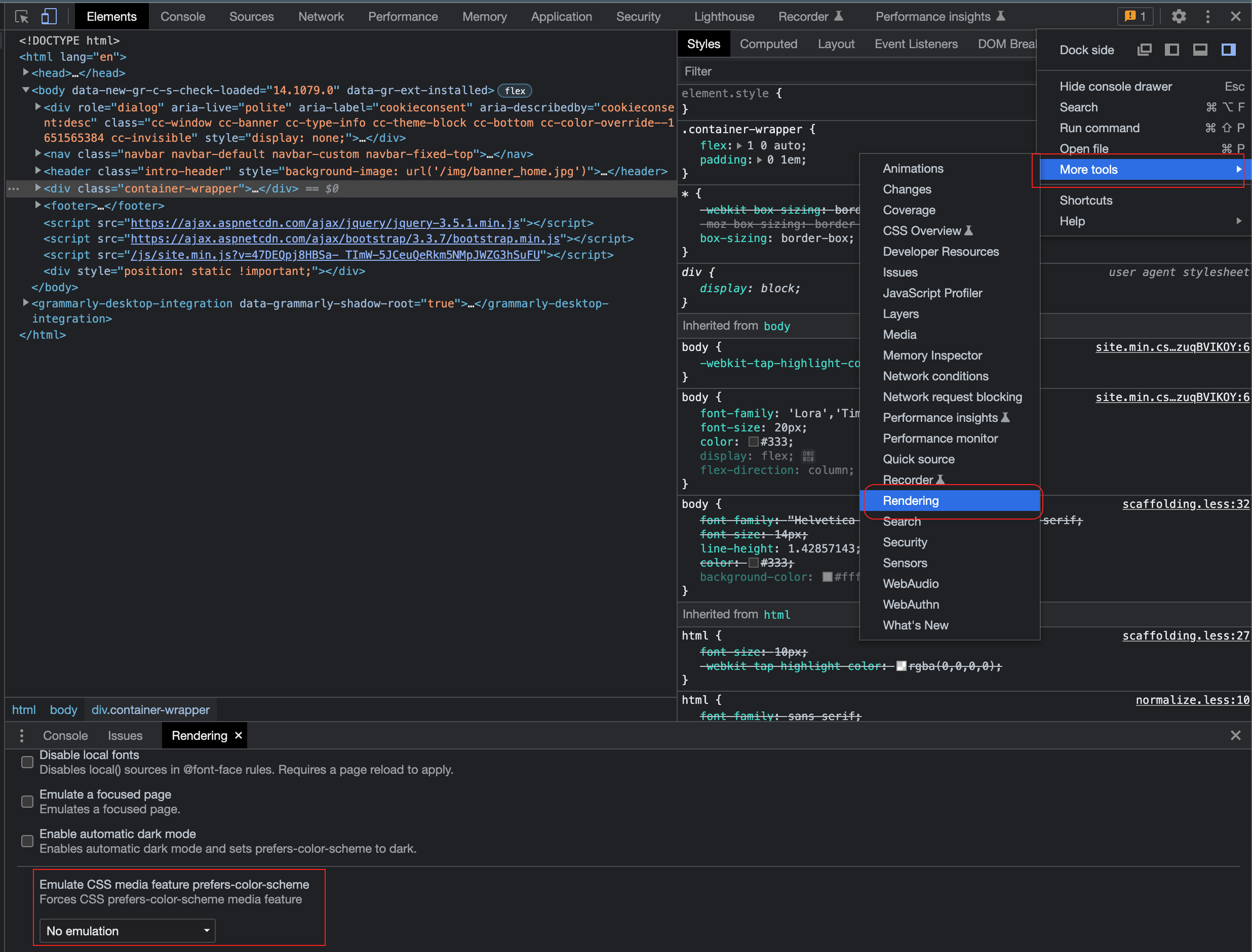This screenshot has height=952, width=1252.
Task: Open prefers-color-scheme No emulation dropdown
Action: [x=128, y=931]
